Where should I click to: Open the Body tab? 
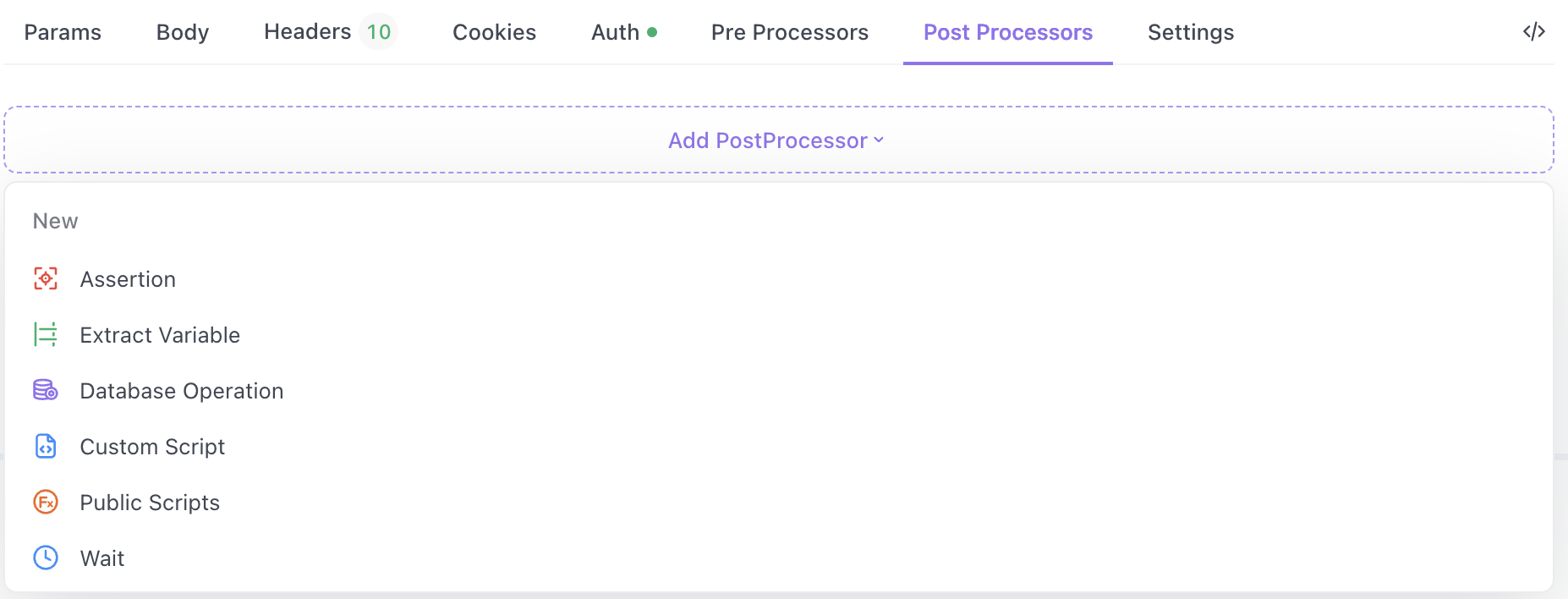[183, 32]
